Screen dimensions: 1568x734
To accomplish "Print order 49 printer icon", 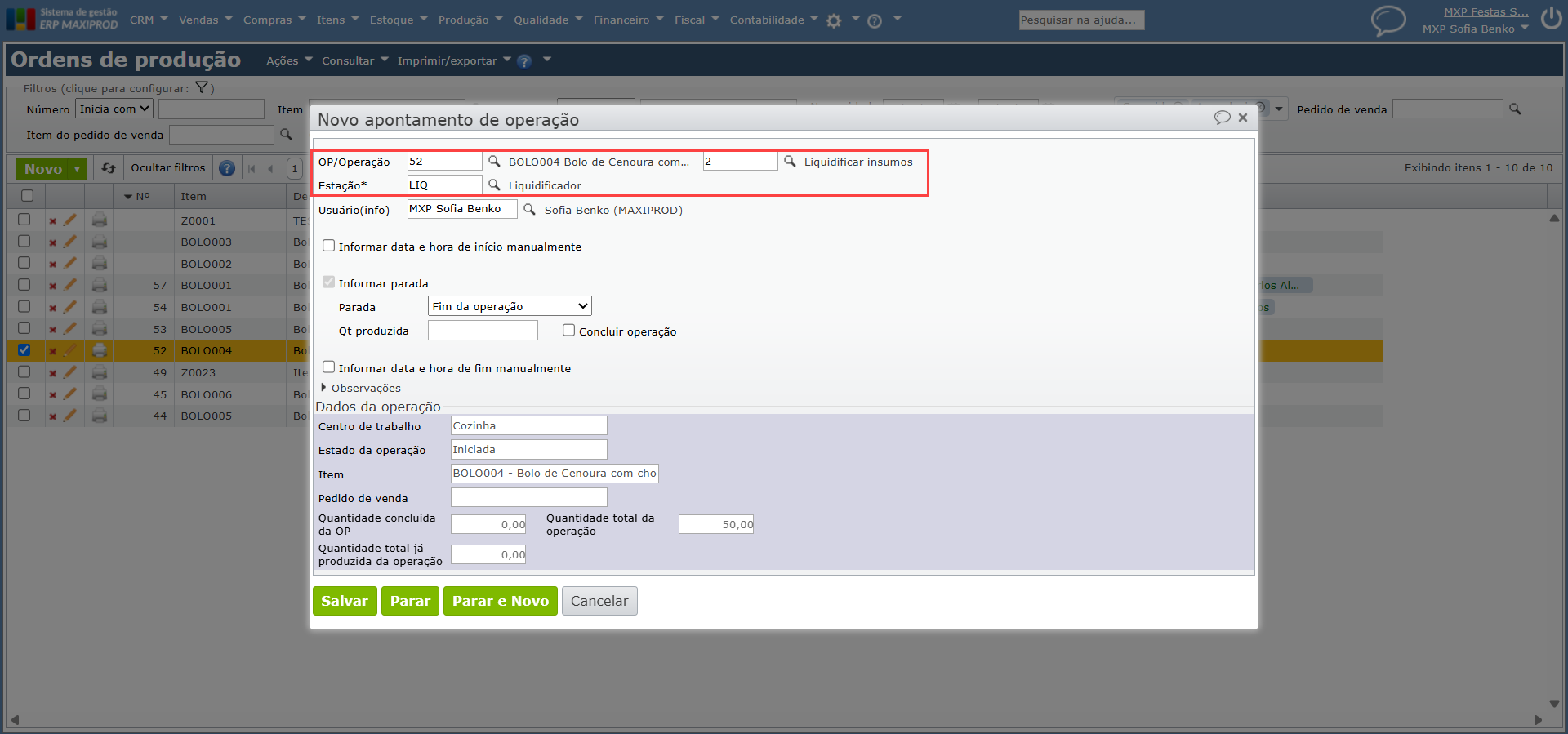I will click(x=100, y=372).
